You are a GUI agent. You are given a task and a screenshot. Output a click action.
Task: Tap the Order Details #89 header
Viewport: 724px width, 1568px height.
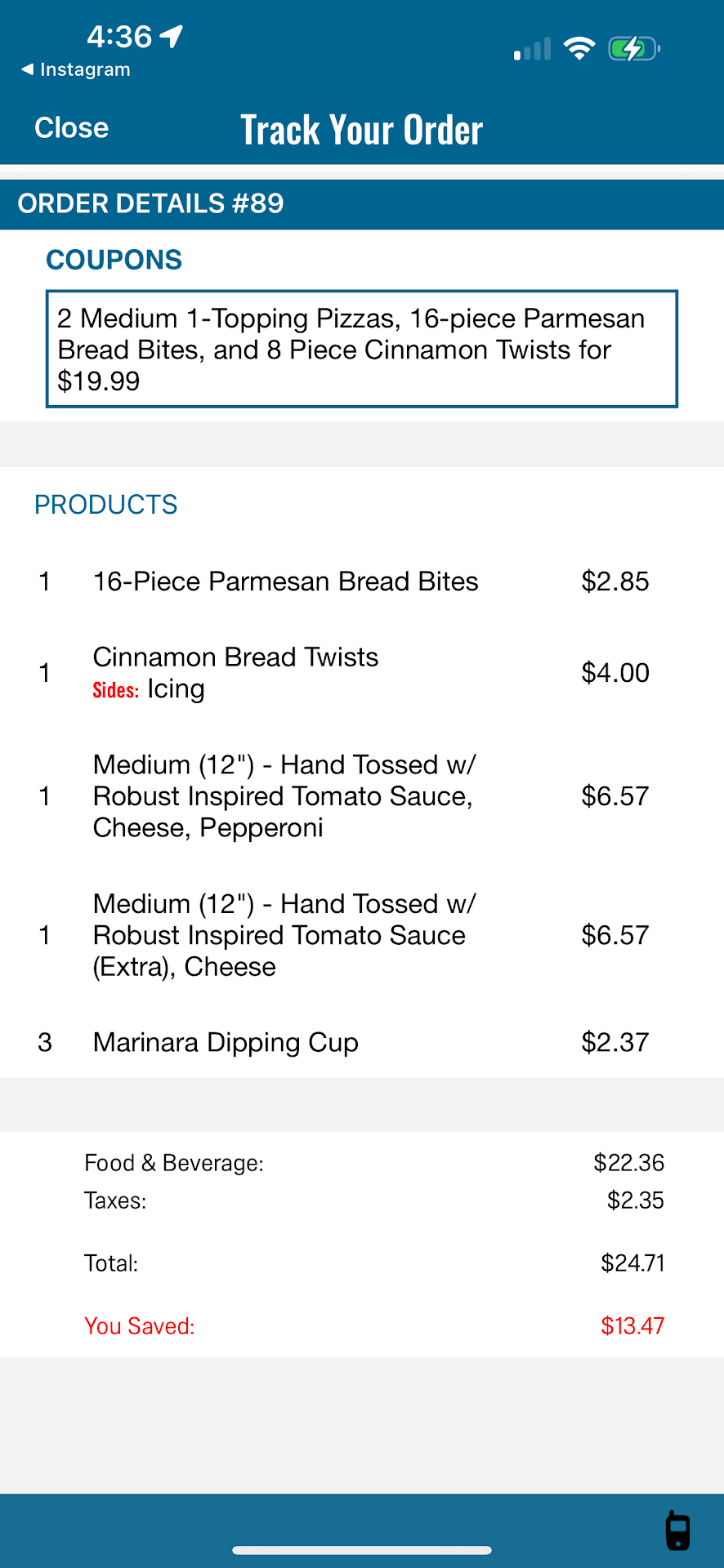click(x=151, y=203)
